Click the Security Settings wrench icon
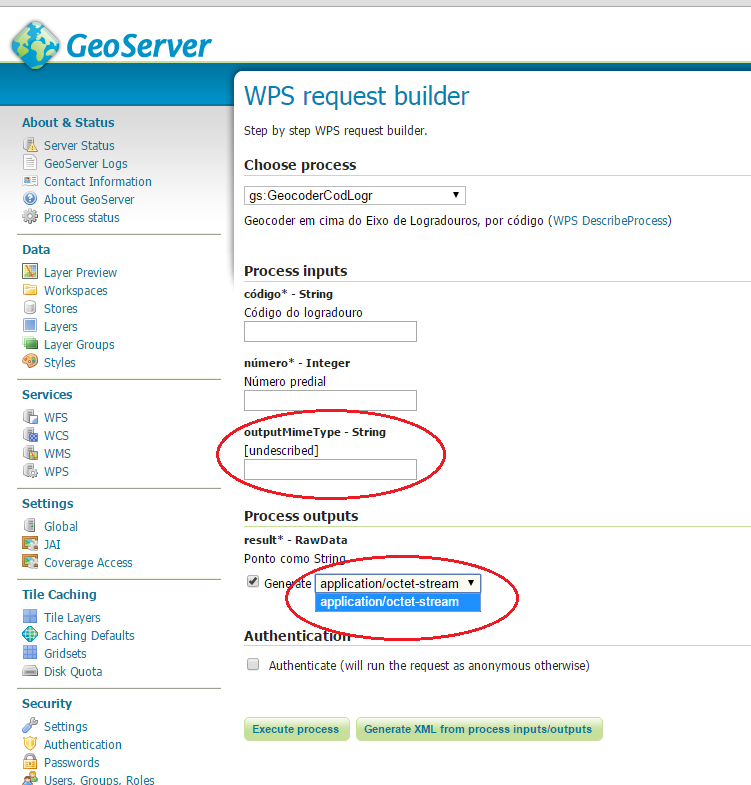The height and width of the screenshot is (785, 751). (x=30, y=725)
